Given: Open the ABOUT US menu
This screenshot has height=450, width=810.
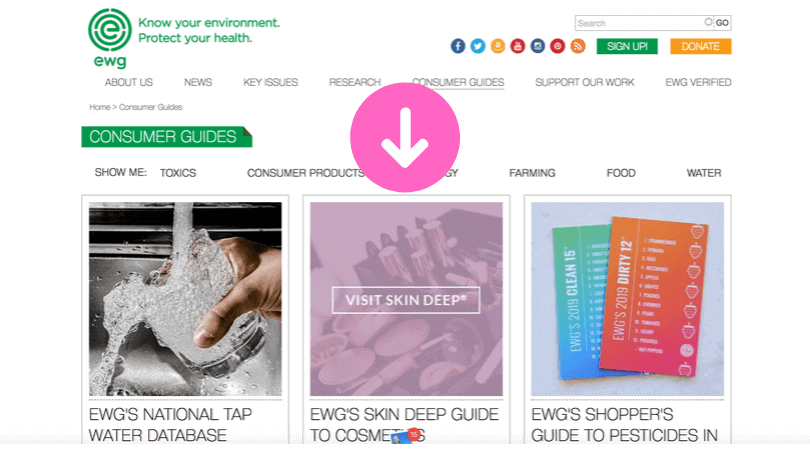Looking at the screenshot, I should pyautogui.click(x=129, y=82).
